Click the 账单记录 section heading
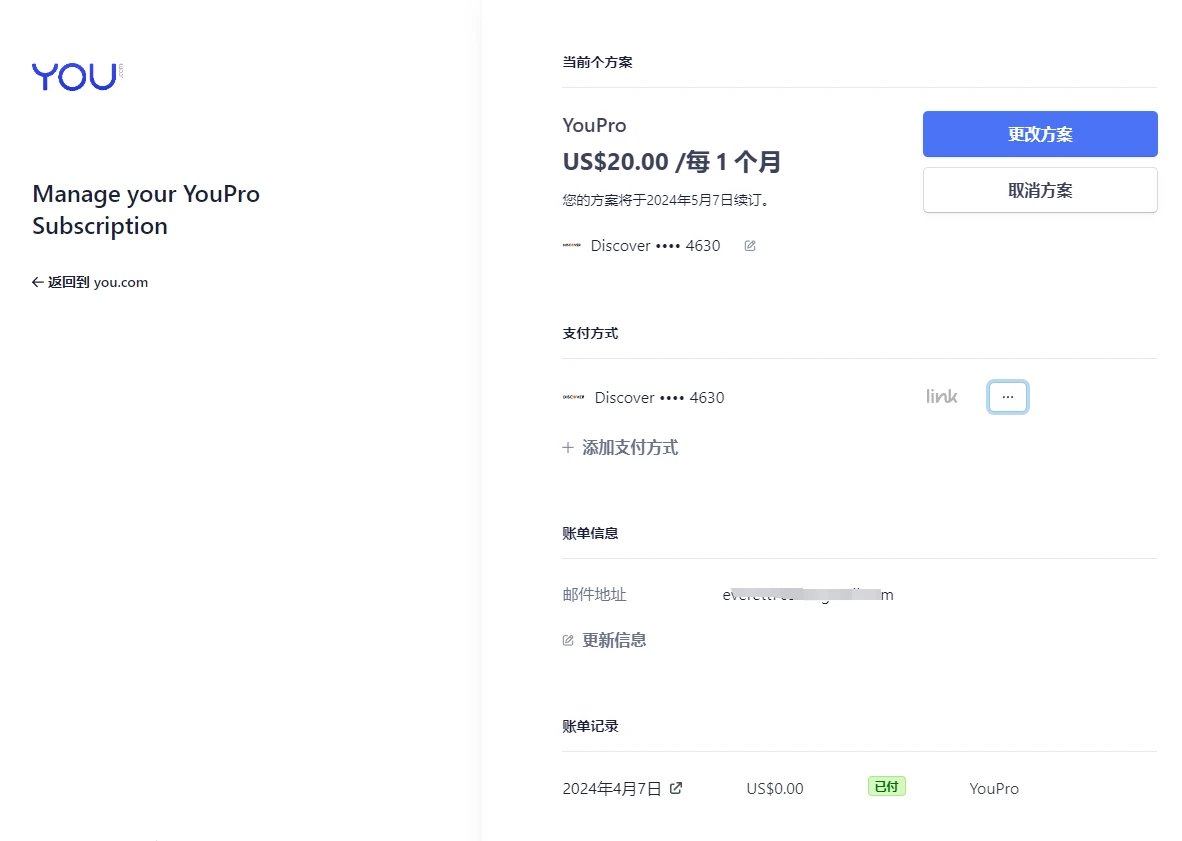This screenshot has height=841, width=1182. pos(590,726)
